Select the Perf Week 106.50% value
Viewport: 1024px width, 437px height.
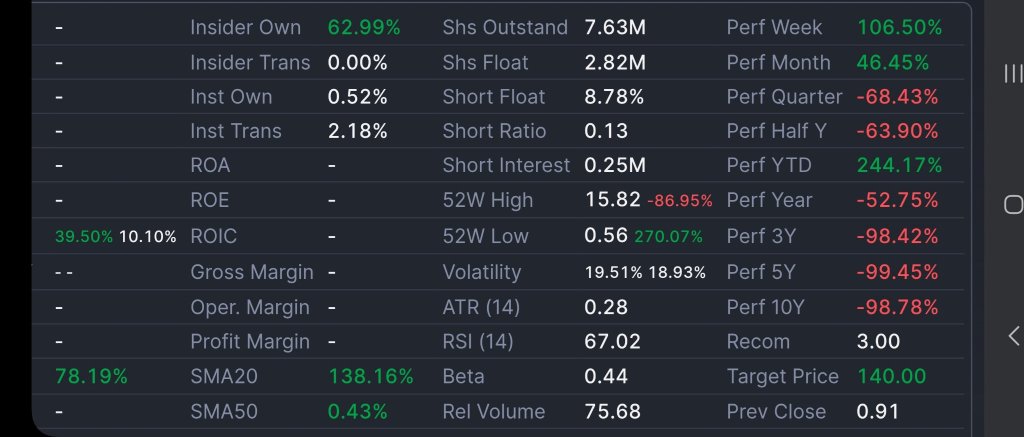899,27
